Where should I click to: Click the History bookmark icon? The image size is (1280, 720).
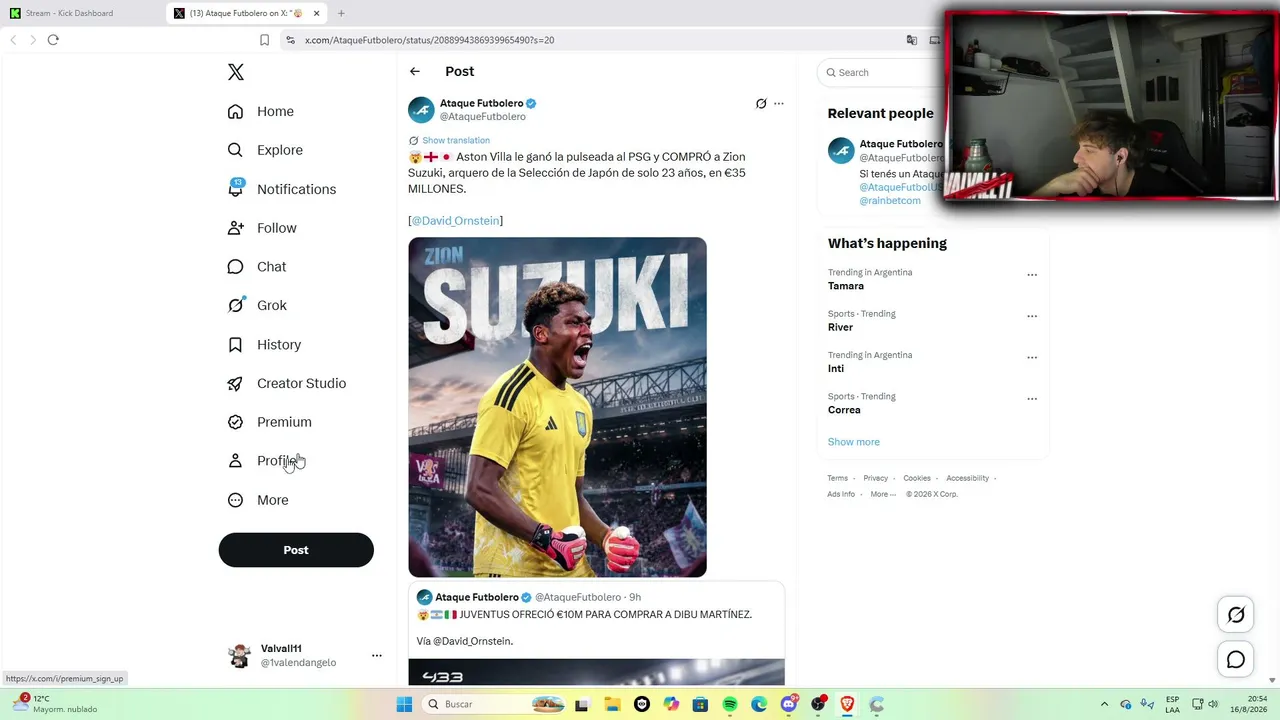[x=235, y=345]
